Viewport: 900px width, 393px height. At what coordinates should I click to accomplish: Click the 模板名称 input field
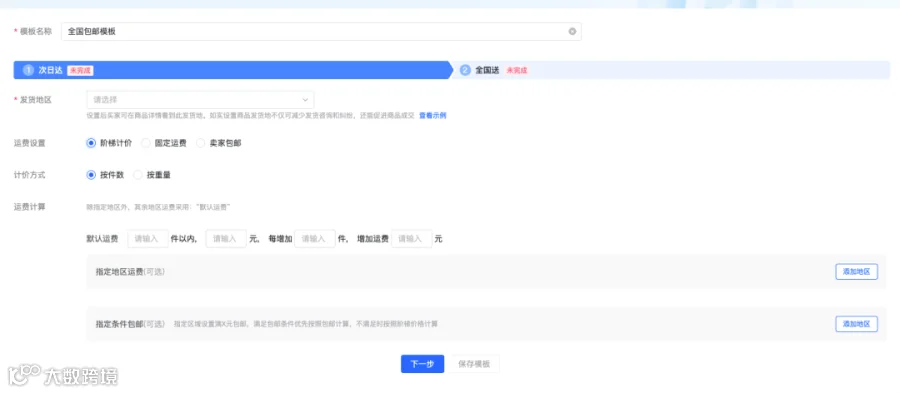(x=321, y=32)
